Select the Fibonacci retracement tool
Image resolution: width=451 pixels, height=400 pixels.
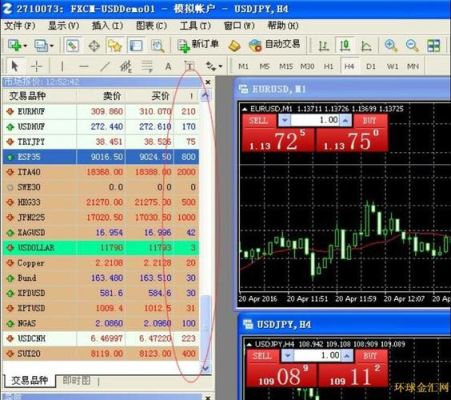coord(147,66)
